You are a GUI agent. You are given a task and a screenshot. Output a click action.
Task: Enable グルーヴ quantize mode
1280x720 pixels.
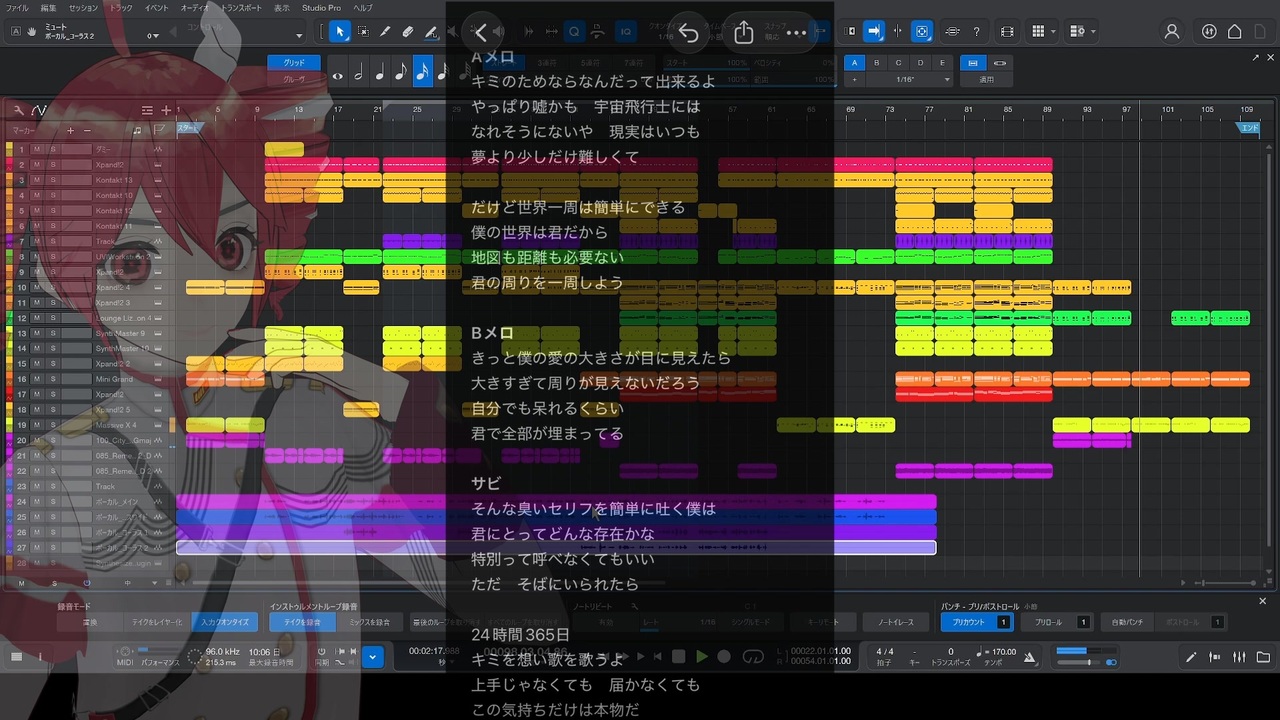(294, 79)
